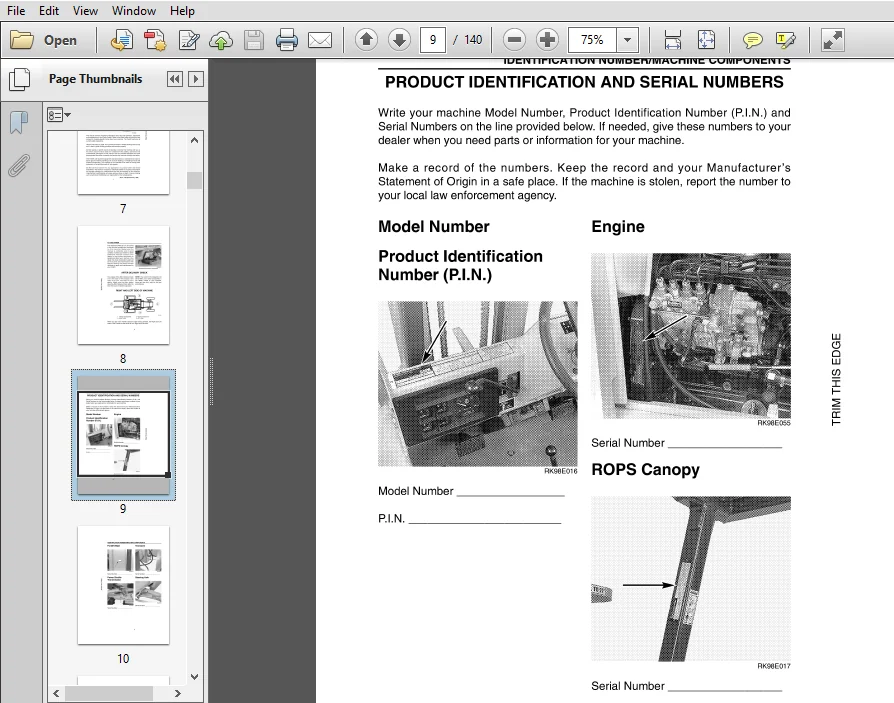Click thumbnail scrollbar down arrow

coord(194,677)
